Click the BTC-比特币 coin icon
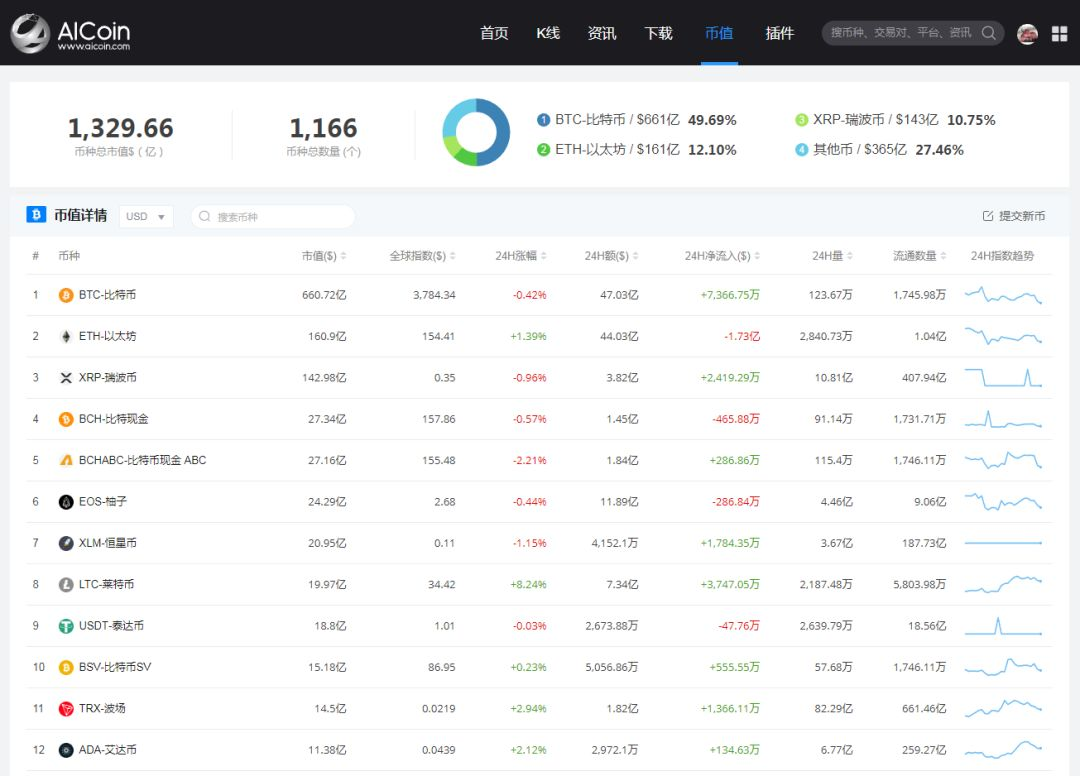 (x=66, y=295)
